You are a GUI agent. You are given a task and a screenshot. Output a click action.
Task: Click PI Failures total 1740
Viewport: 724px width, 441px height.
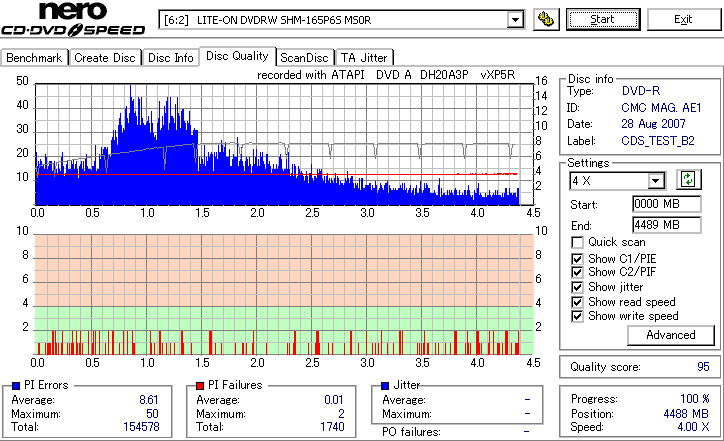pyautogui.click(x=332, y=427)
